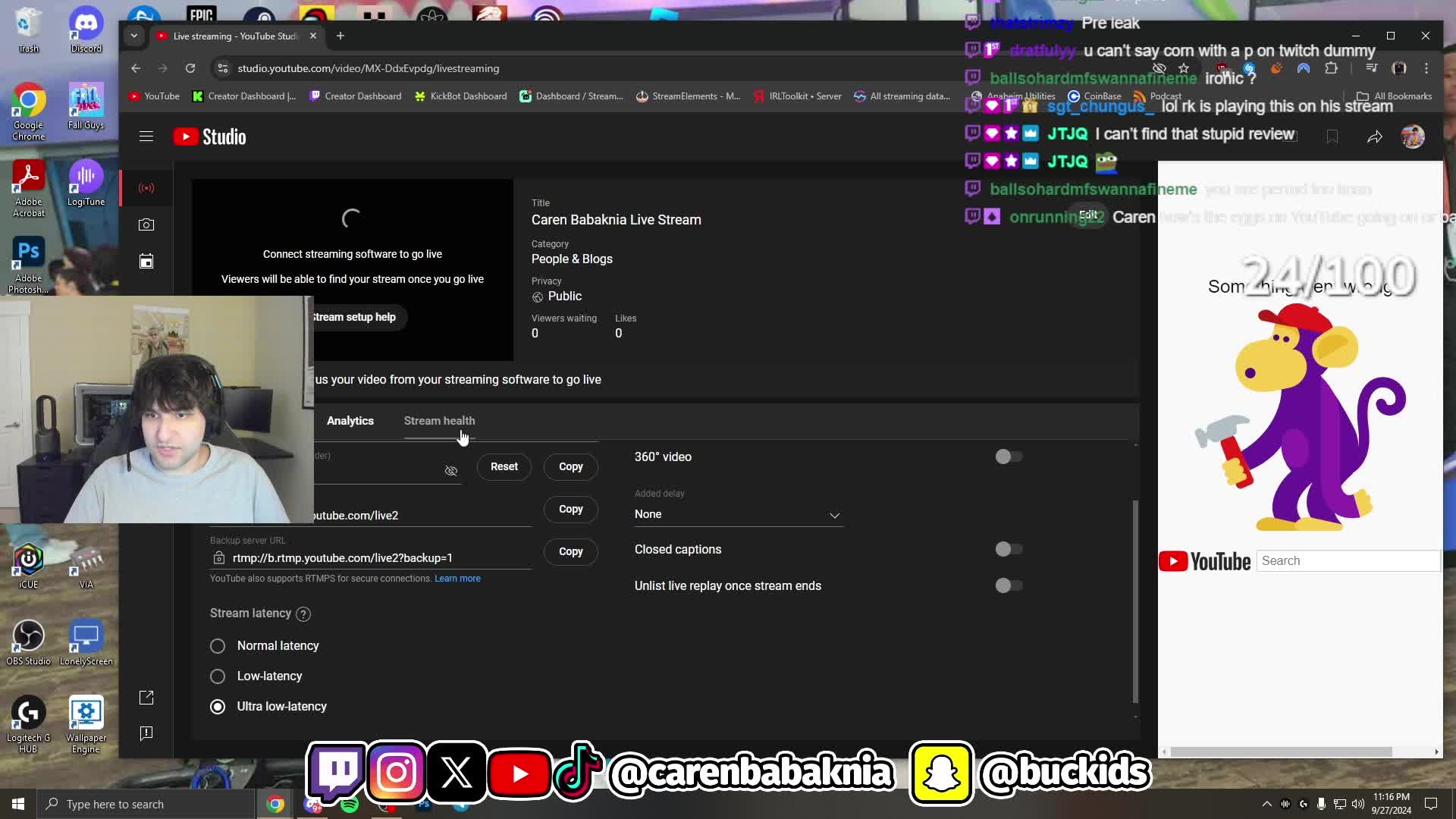Screen dimensions: 1456x819
Task: Toggle Unlist live replay once stream ends
Action: point(1009,585)
